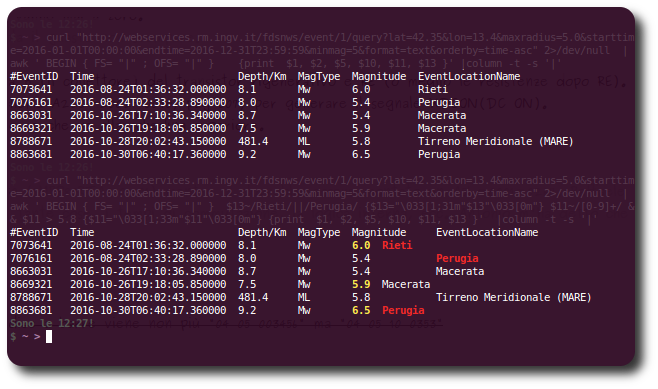The image size is (658, 389).
Task: Click event ID 8663031 in the colored table
Action: (31, 272)
